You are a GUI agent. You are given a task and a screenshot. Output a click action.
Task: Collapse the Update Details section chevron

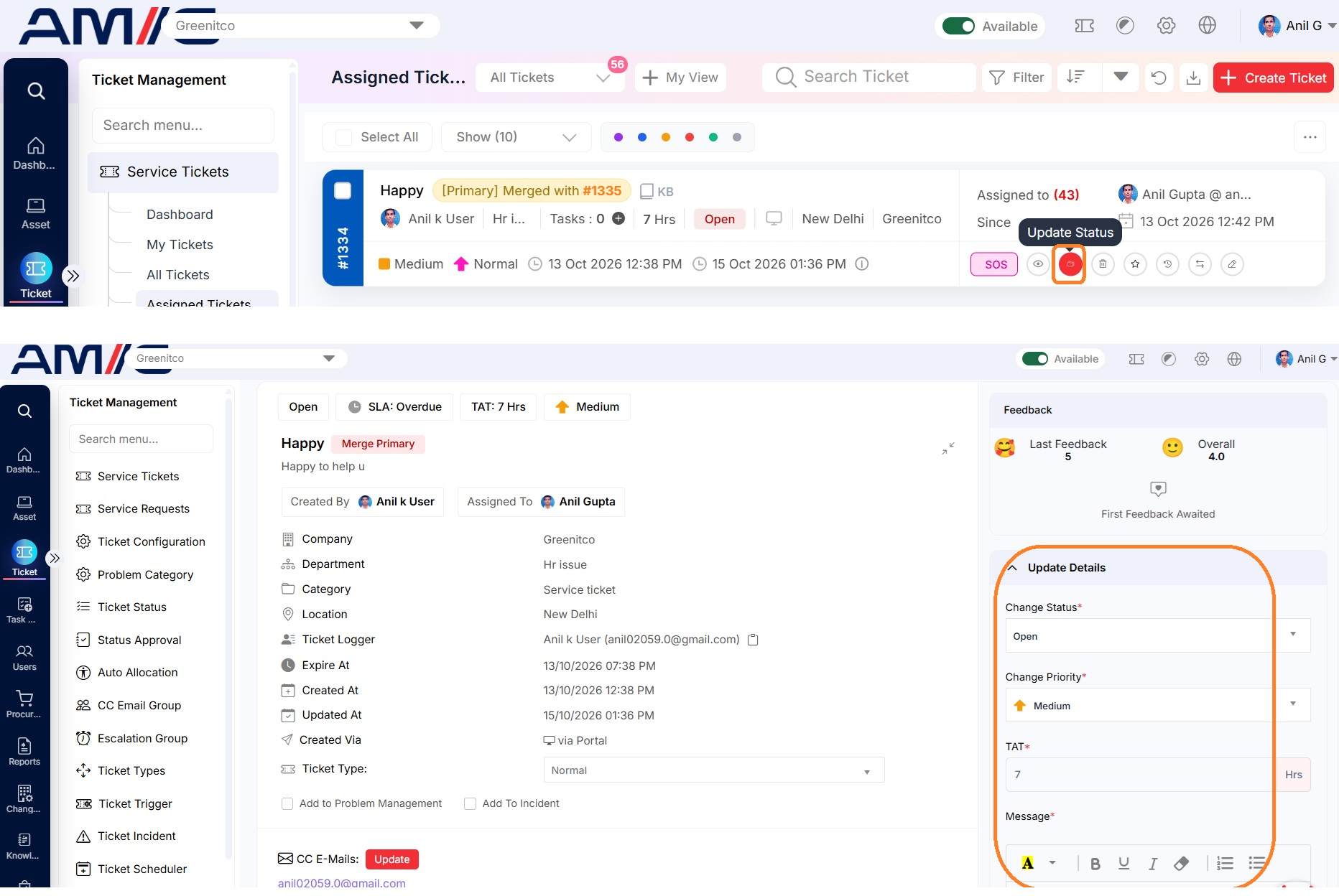1012,567
